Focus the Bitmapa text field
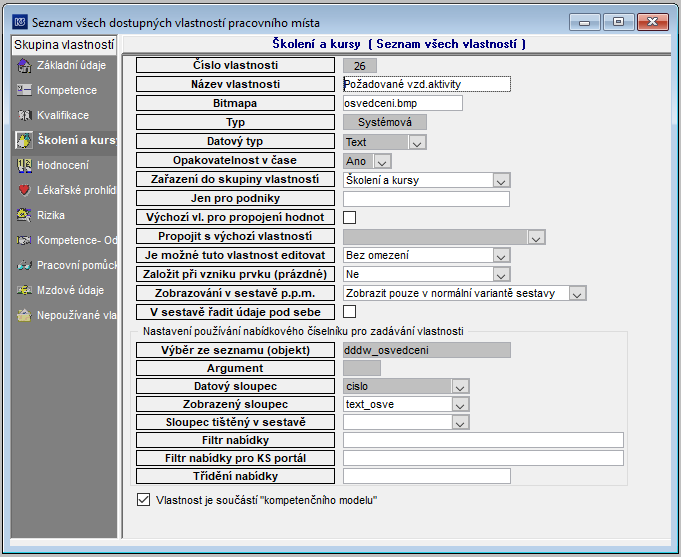The width and height of the screenshot is (681, 557). (403, 103)
